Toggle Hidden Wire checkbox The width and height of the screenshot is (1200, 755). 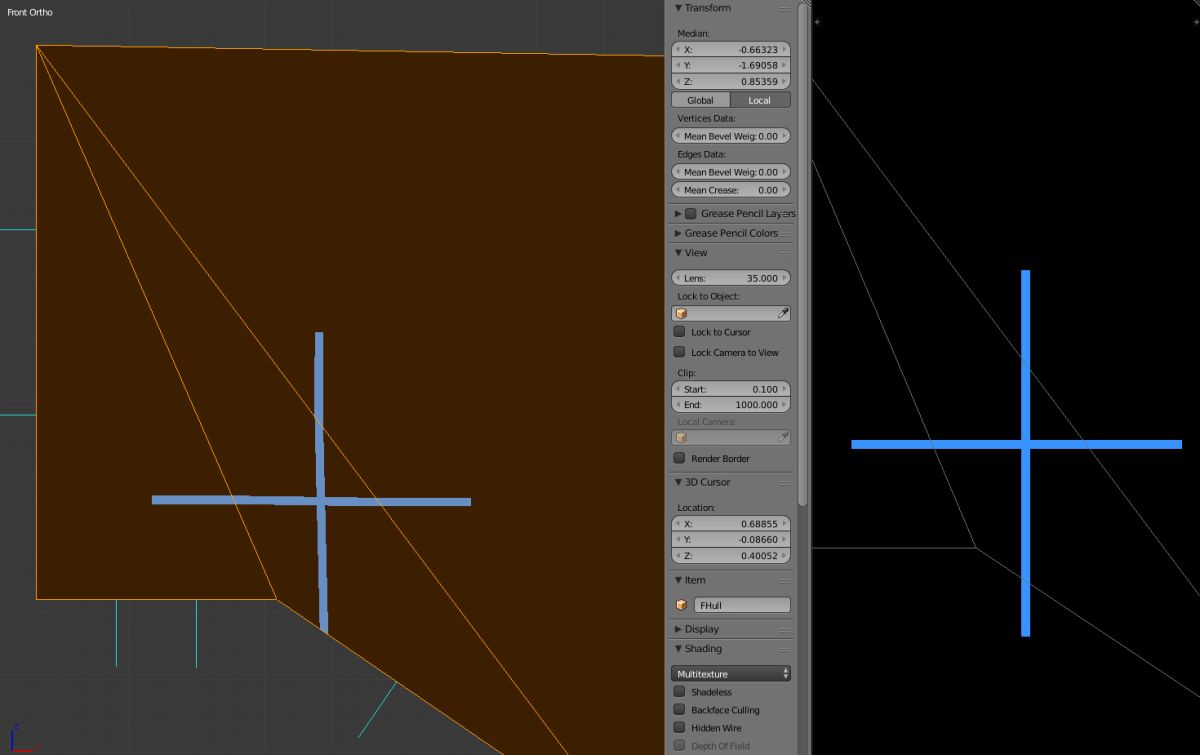(679, 728)
